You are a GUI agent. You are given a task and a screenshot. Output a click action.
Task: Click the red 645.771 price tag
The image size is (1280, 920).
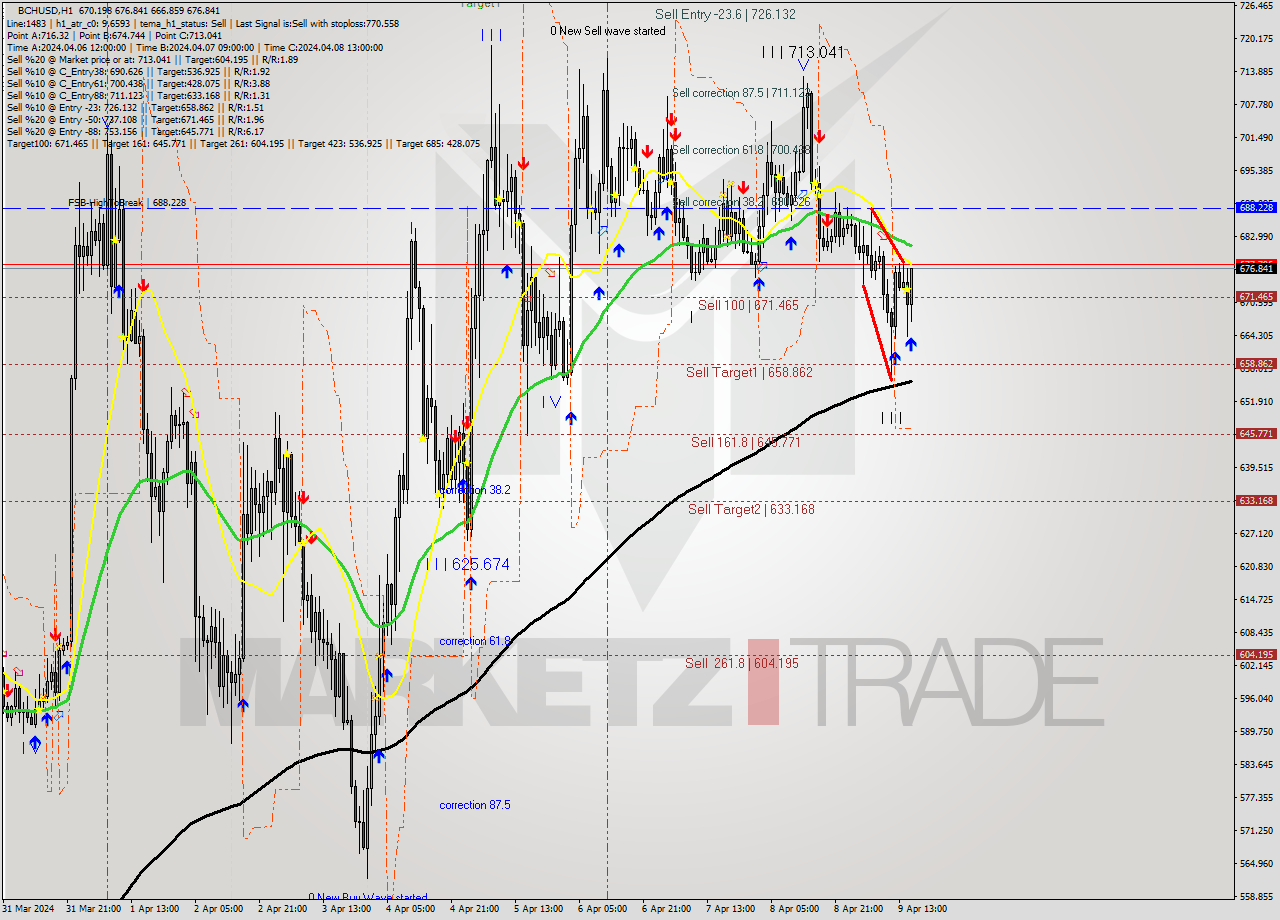coord(1256,434)
